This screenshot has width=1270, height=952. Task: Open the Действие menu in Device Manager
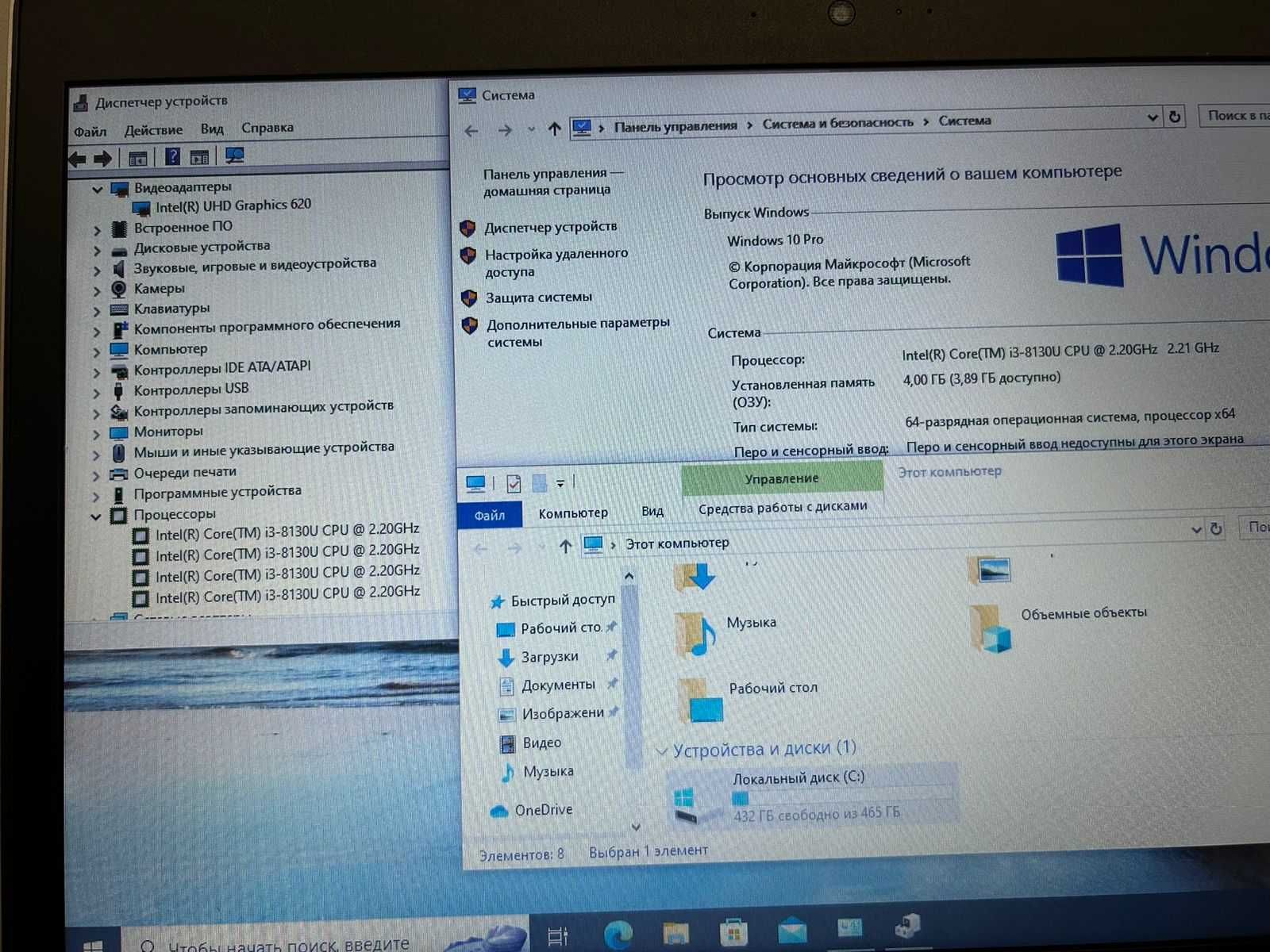coord(153,130)
